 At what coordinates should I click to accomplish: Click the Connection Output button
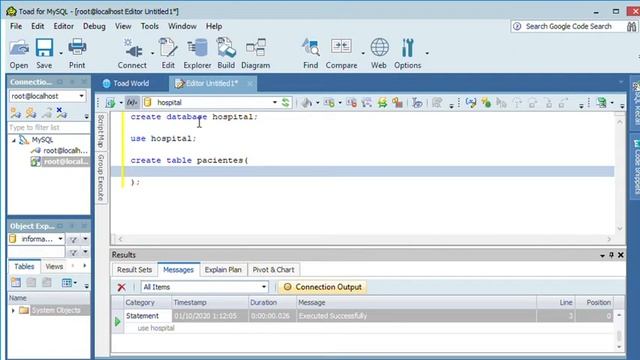click(323, 287)
